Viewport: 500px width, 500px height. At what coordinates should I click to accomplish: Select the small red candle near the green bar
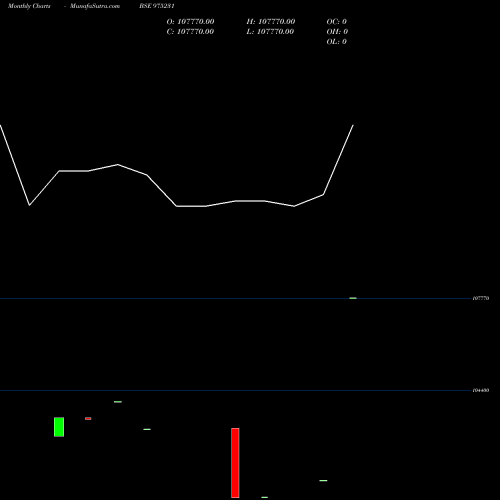point(88,419)
